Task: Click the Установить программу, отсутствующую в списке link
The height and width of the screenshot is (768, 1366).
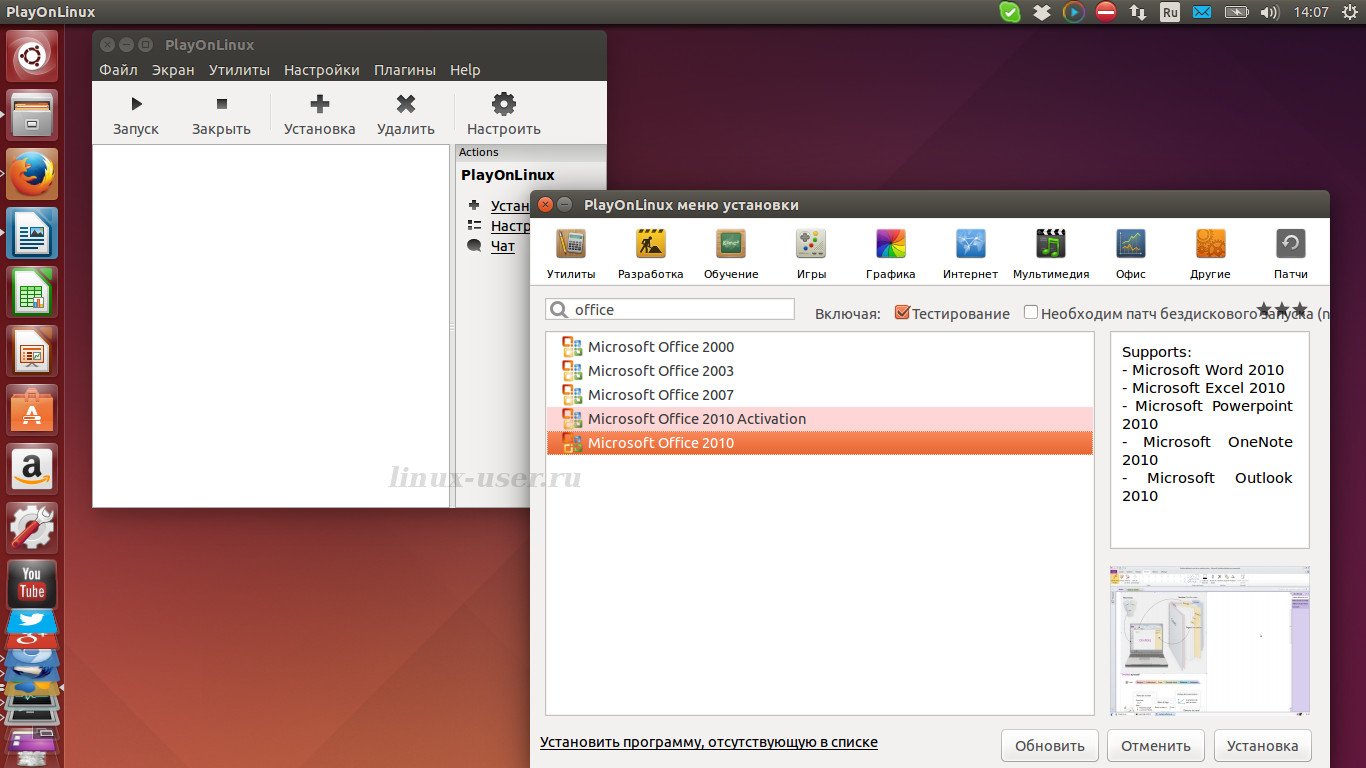Action: pos(709,742)
